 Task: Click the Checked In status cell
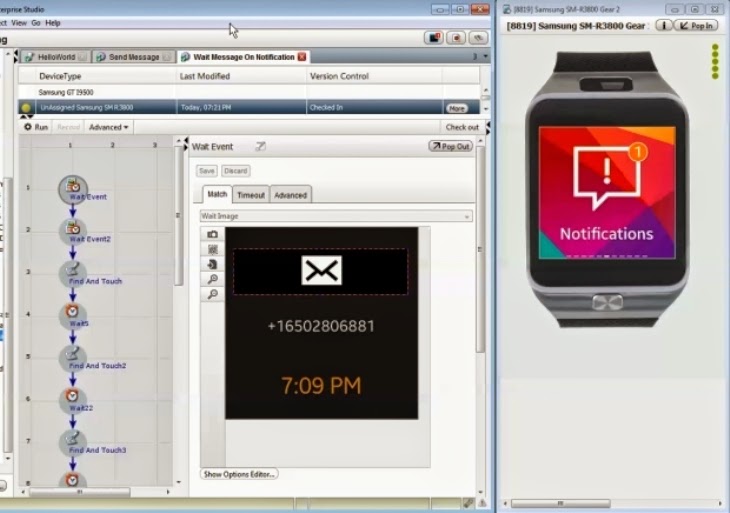tap(375, 108)
